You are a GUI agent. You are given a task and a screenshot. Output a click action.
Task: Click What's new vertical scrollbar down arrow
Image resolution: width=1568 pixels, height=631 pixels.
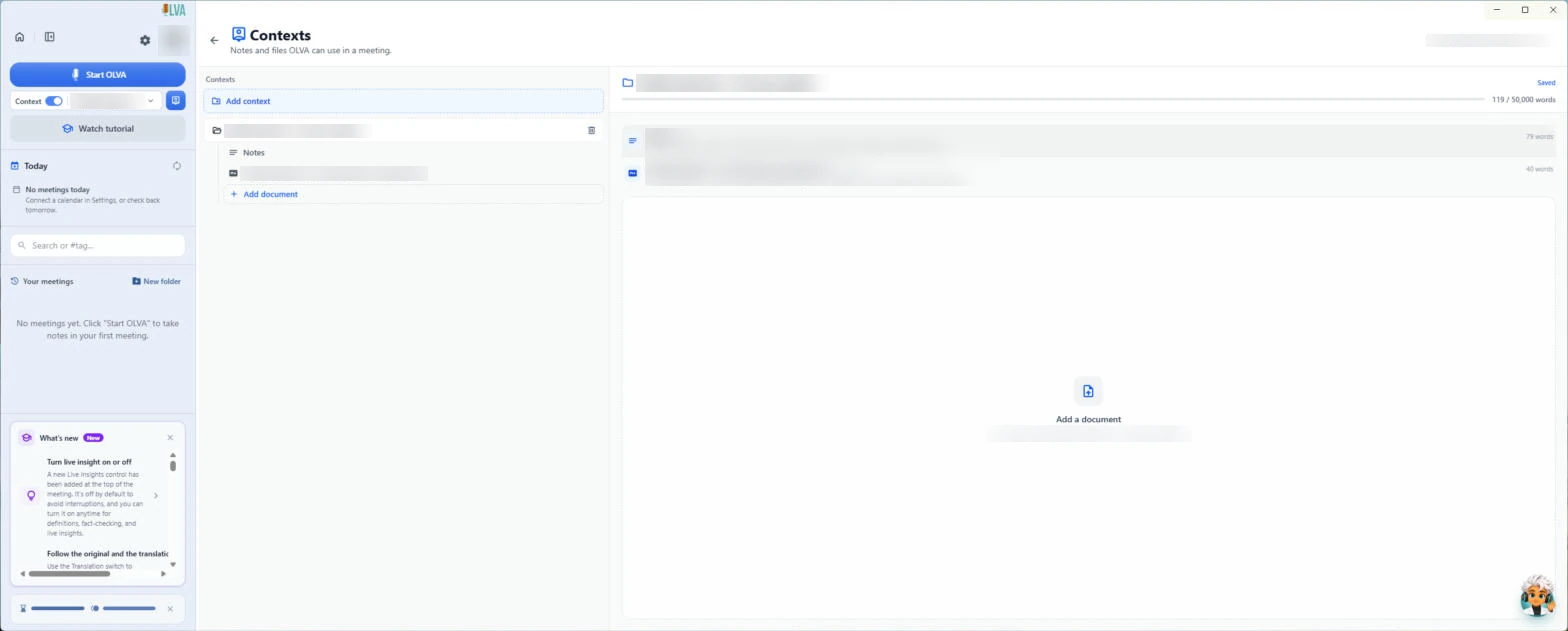click(173, 565)
